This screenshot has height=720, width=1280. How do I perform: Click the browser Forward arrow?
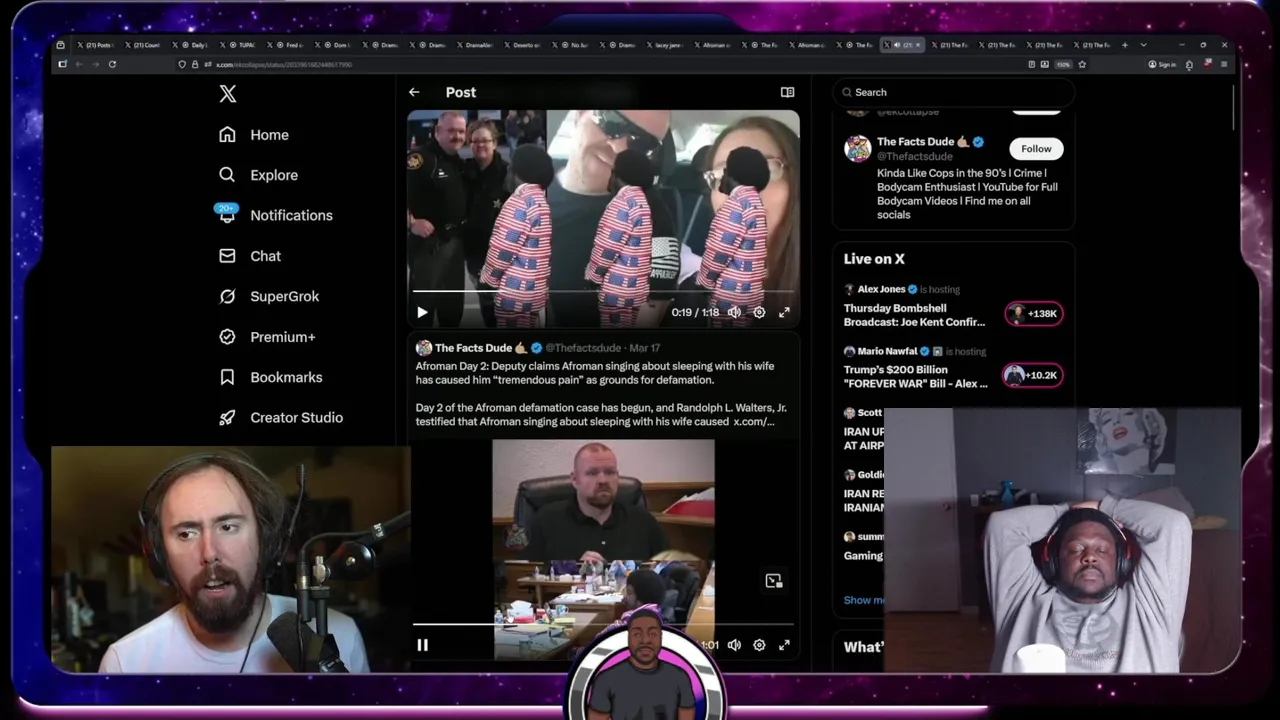[x=96, y=64]
